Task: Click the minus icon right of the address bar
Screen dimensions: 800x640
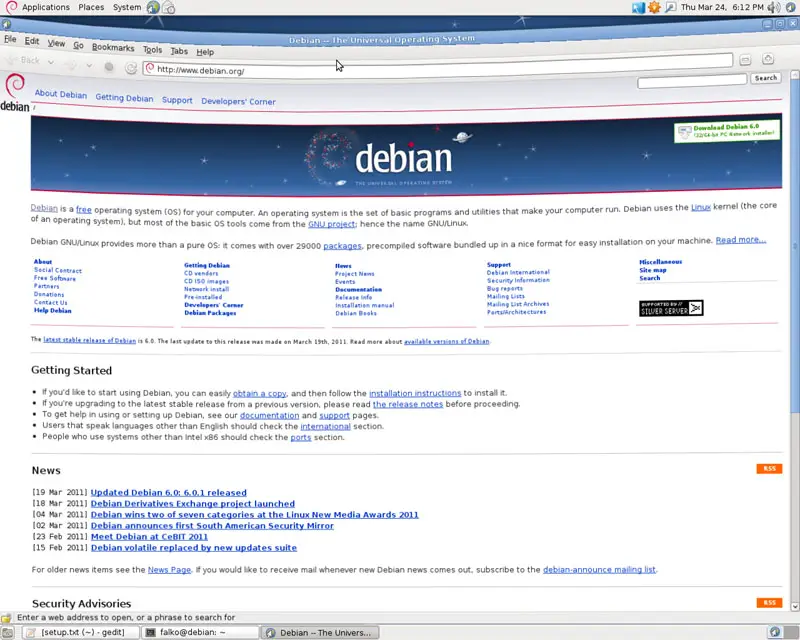Action: point(745,60)
